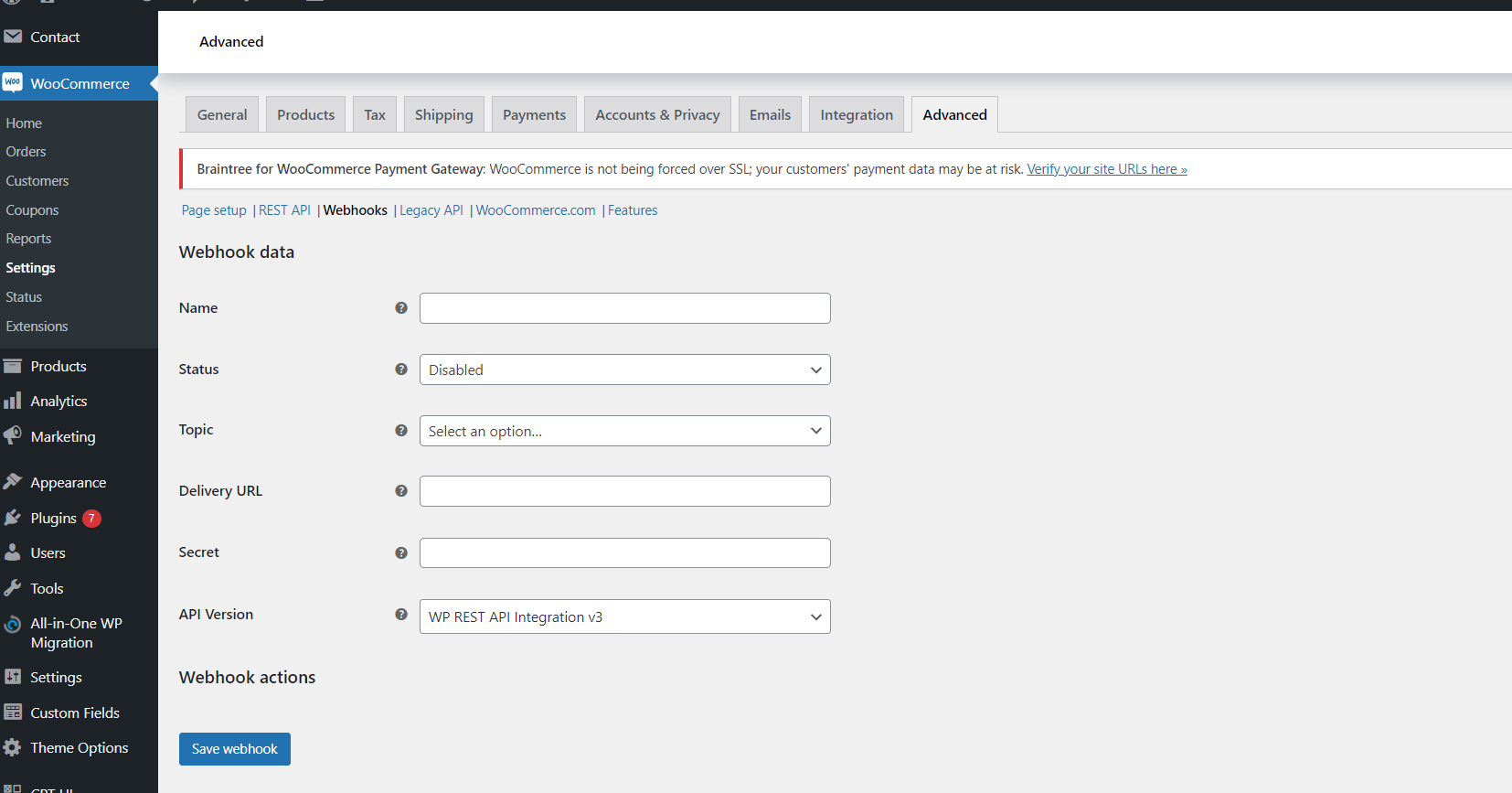Click the sidebar Settings sliders icon
Screen dimensions: 1512x793
(x=13, y=677)
